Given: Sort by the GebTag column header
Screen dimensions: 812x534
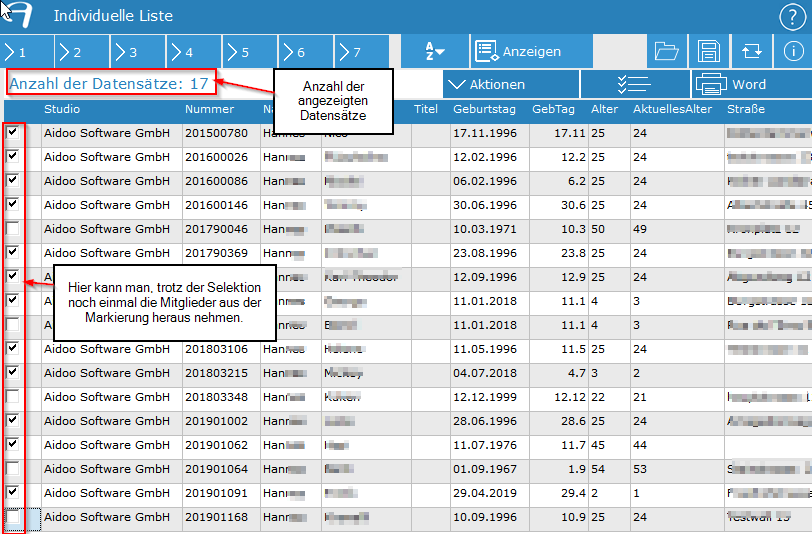Looking at the screenshot, I should (x=553, y=109).
